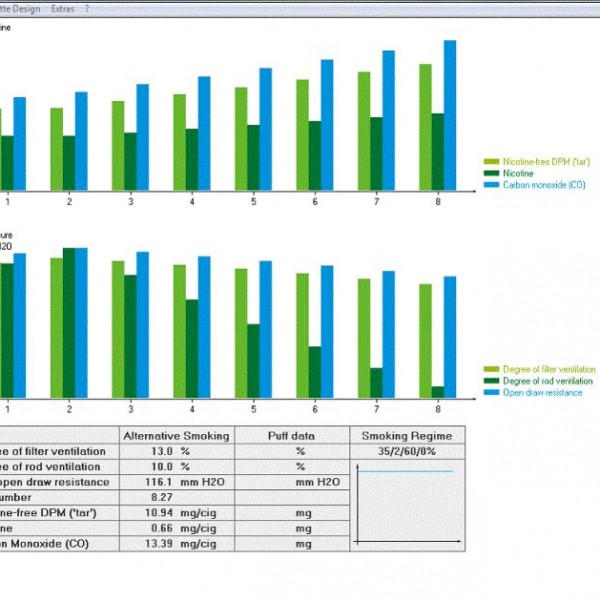600x600 pixels.
Task: Click the Smoking Regime column header
Action: click(406, 436)
